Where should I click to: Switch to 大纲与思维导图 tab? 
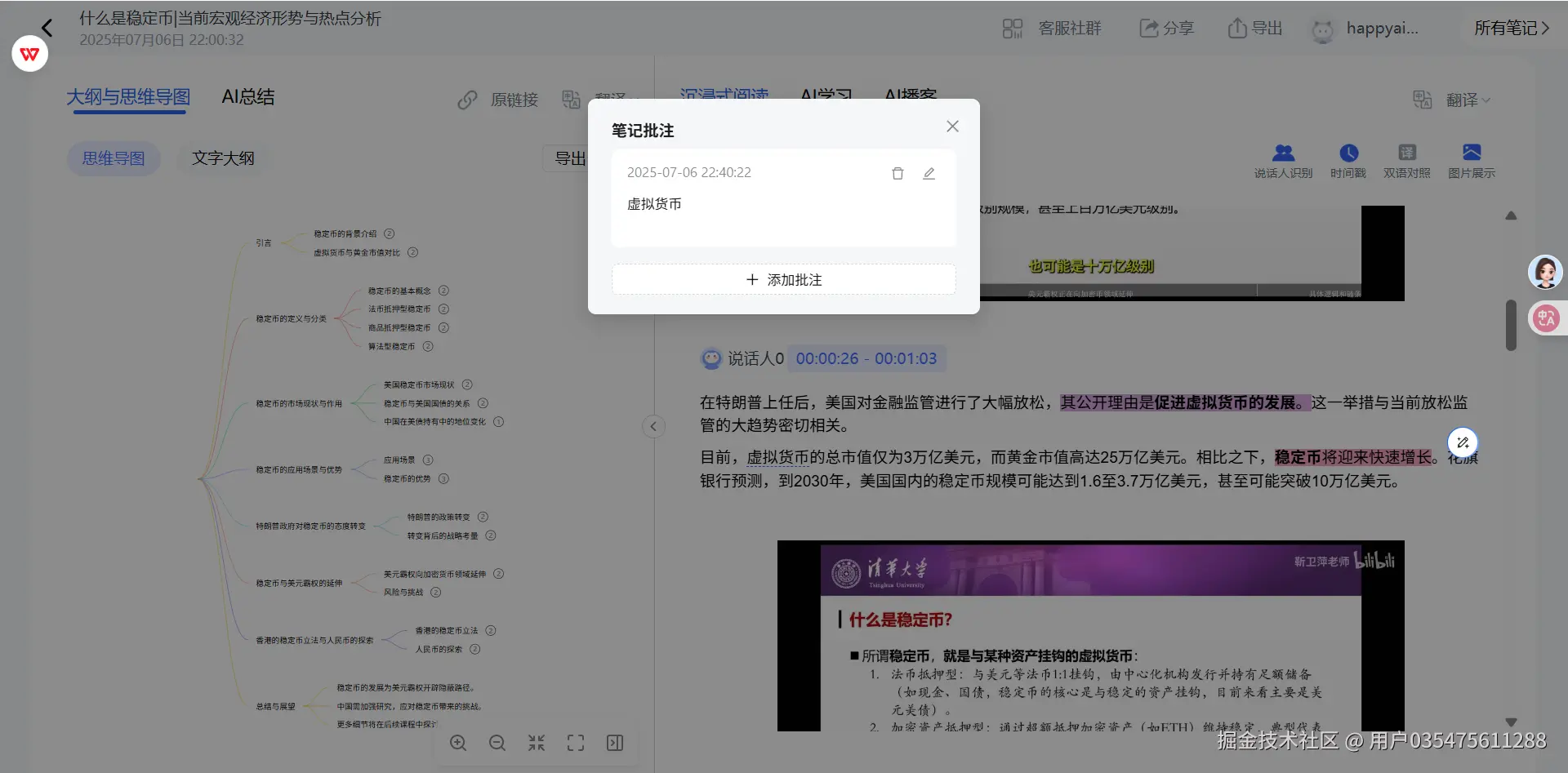tap(128, 97)
